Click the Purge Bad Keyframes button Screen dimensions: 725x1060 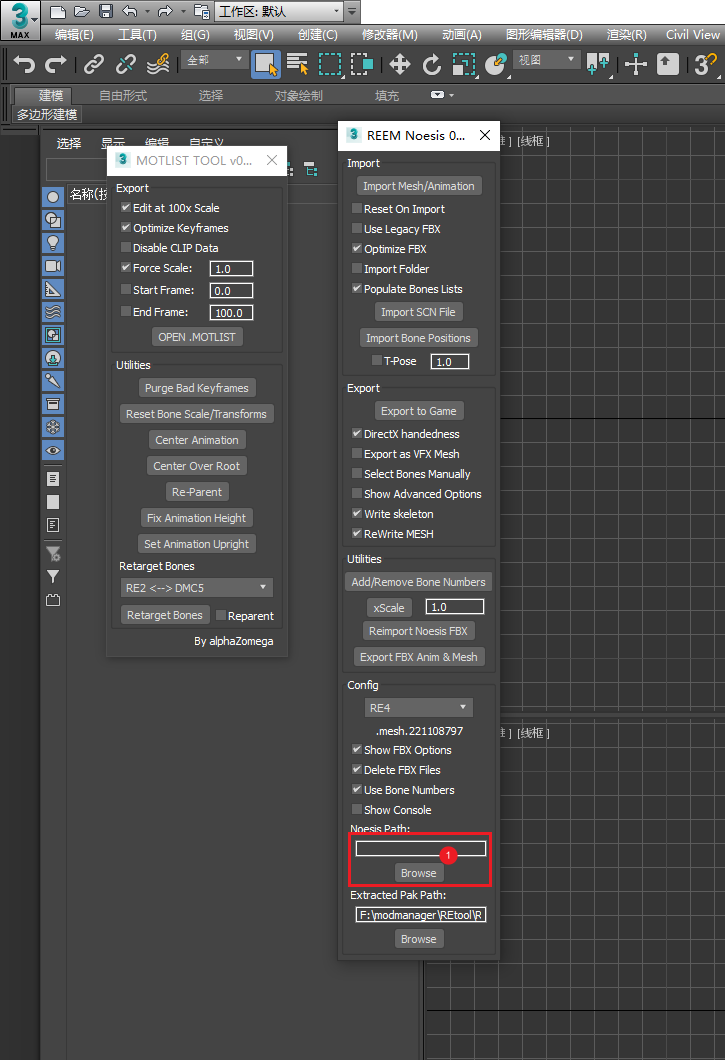(x=197, y=388)
